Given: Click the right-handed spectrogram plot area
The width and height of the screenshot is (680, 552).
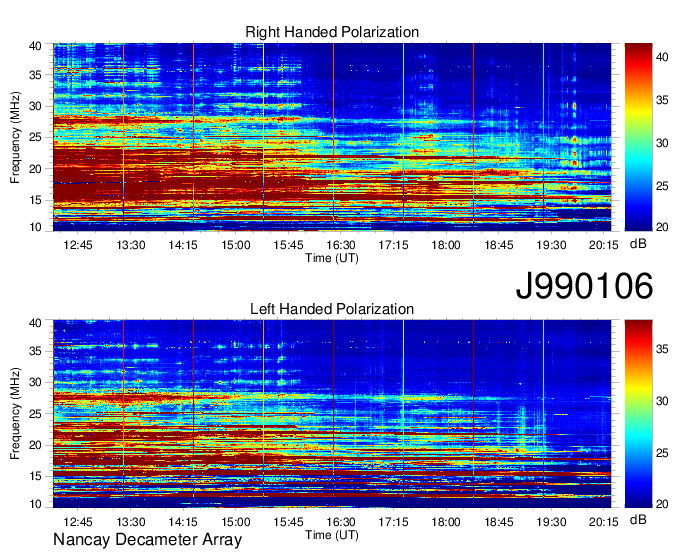Looking at the screenshot, I should (332, 137).
